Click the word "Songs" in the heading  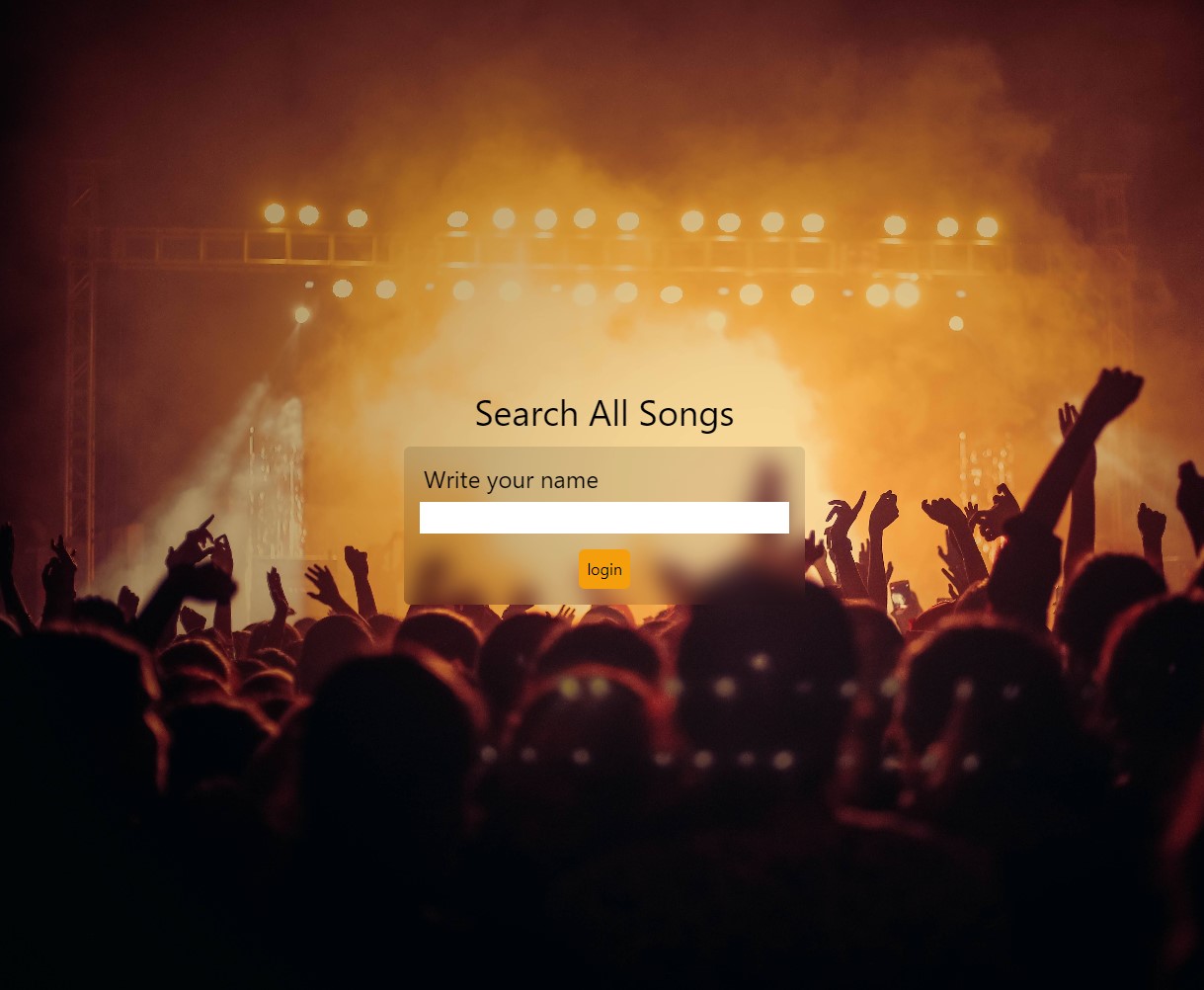coord(686,413)
